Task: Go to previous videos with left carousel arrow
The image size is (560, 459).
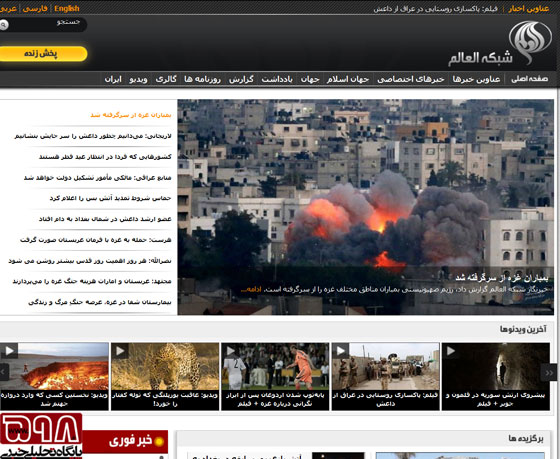Action: (x=4, y=373)
